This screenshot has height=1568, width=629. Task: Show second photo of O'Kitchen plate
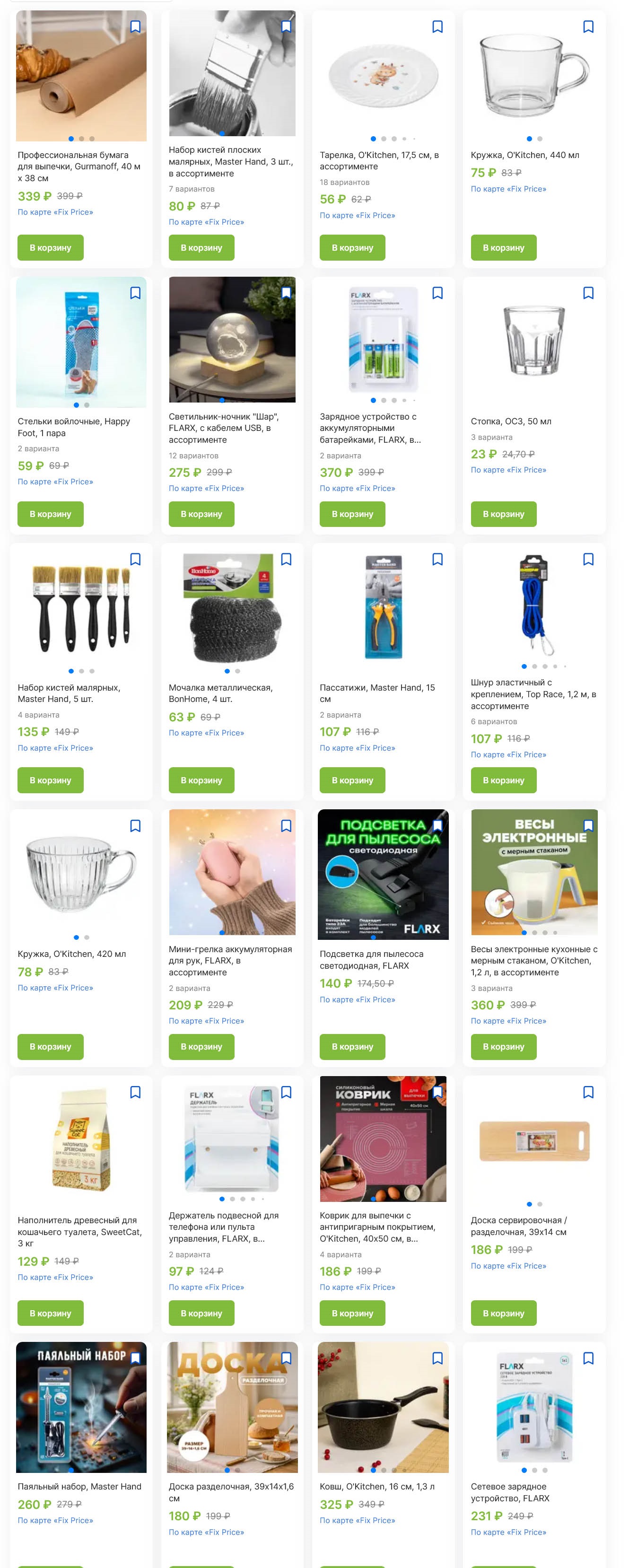point(384,139)
